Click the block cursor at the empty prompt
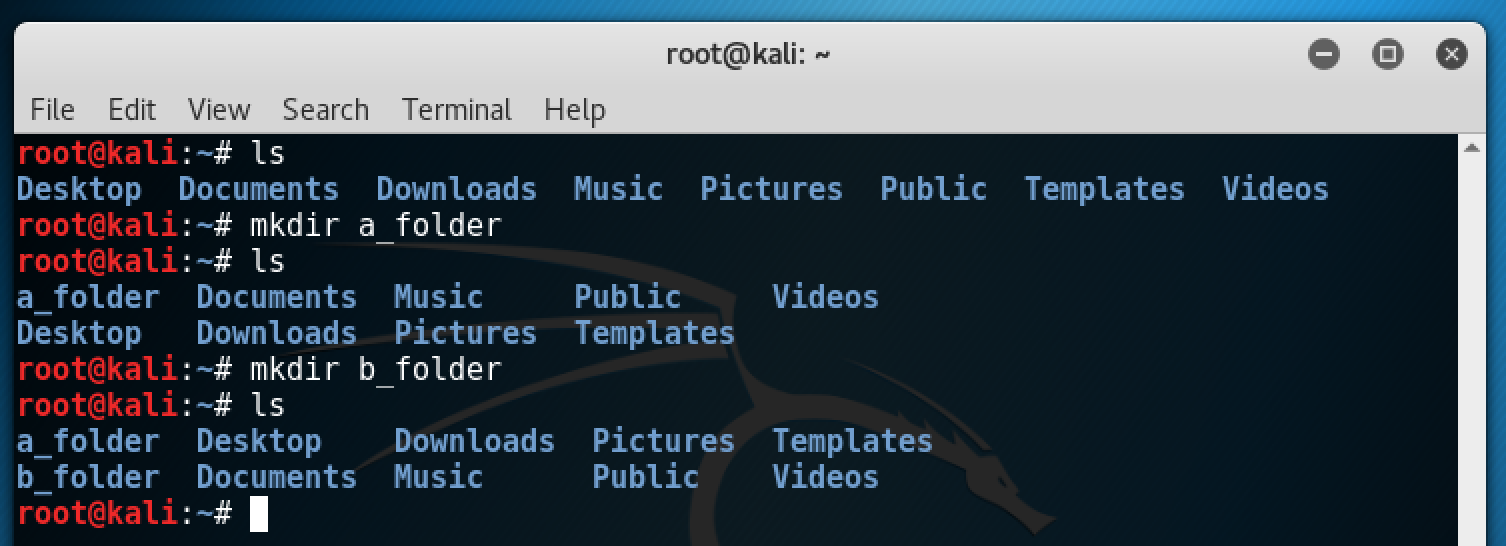1506x546 pixels. pos(259,514)
